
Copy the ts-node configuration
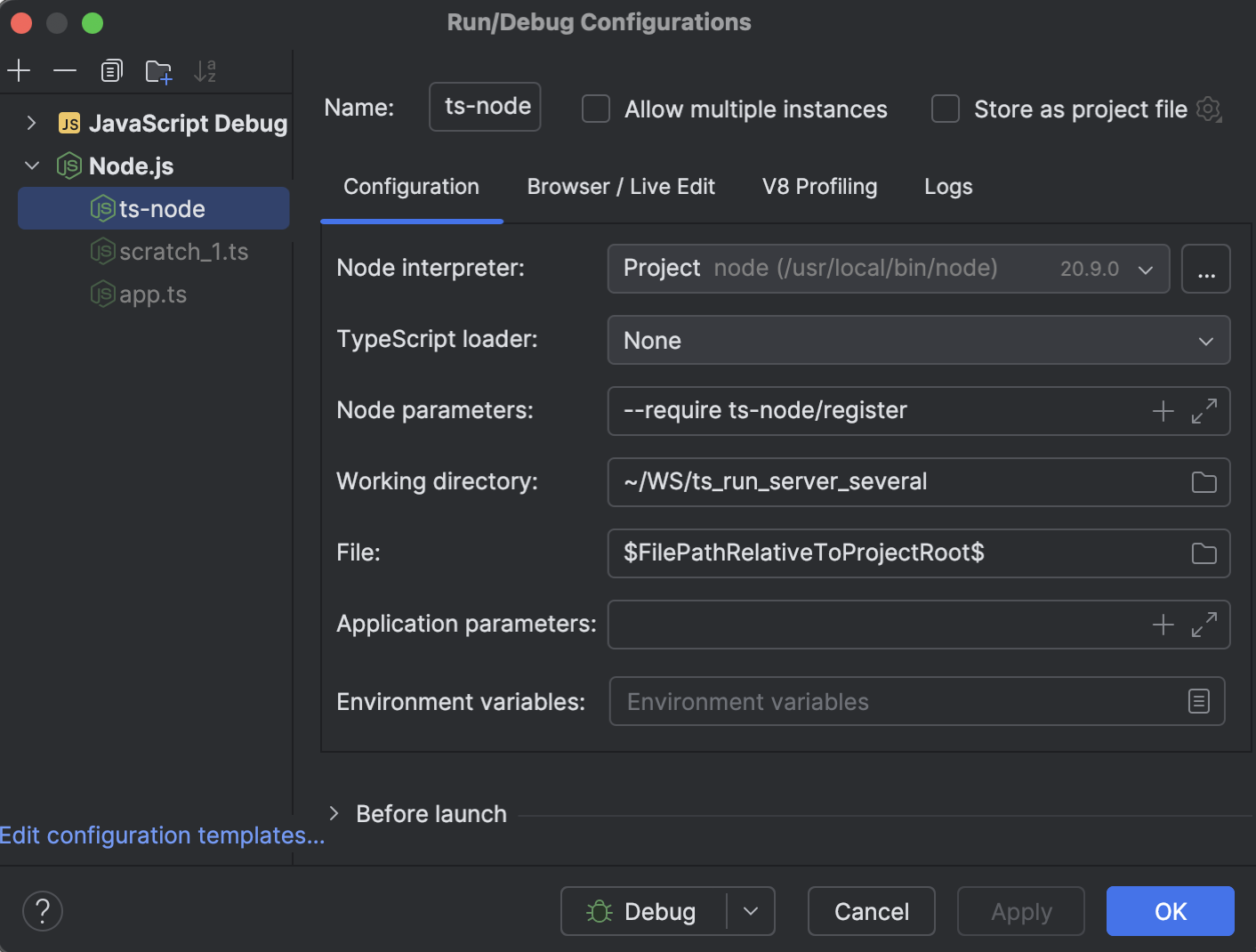111,70
